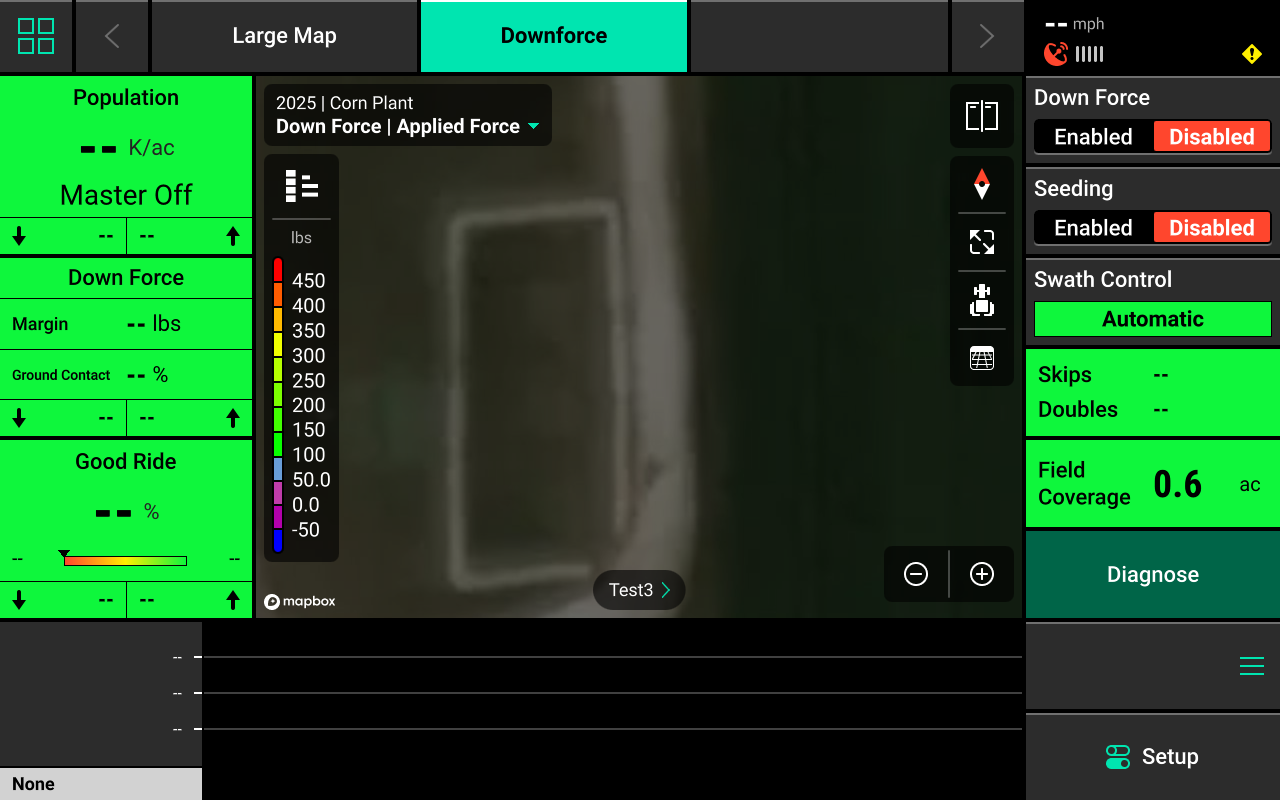Viewport: 1280px width, 800px height.
Task: Go to the Large Map tab
Action: (x=284, y=36)
